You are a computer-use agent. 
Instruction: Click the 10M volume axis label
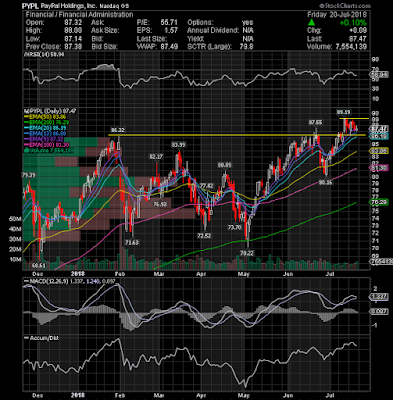tap(16, 259)
